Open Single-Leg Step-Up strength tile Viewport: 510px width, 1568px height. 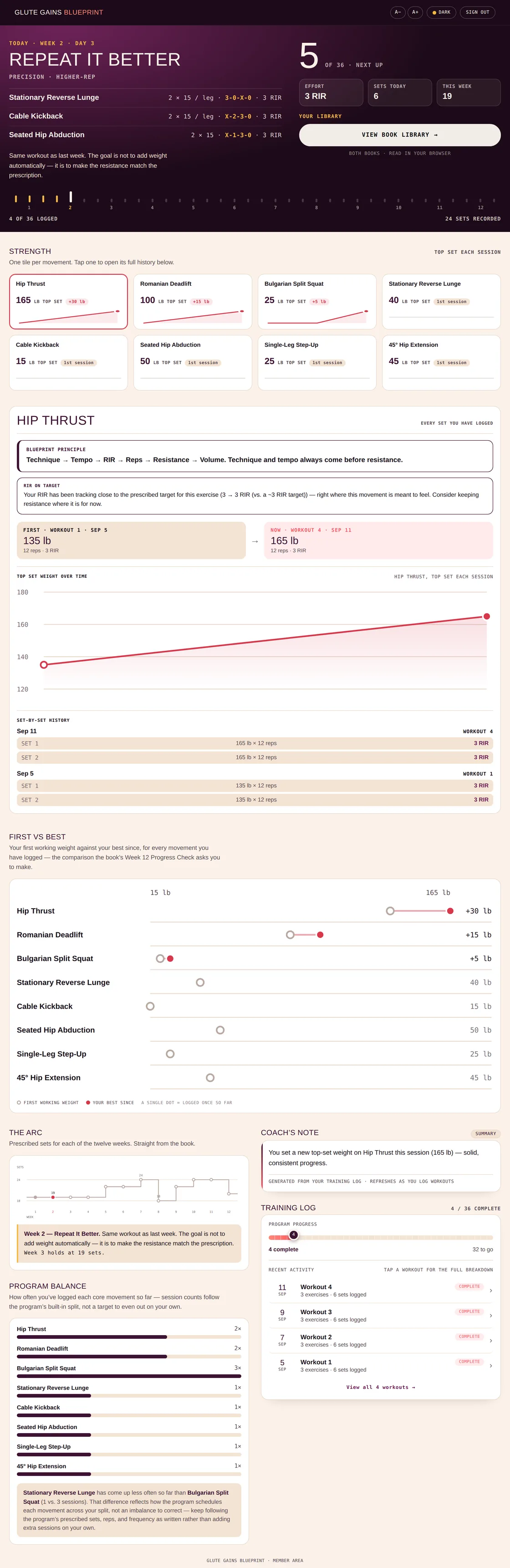[x=317, y=362]
